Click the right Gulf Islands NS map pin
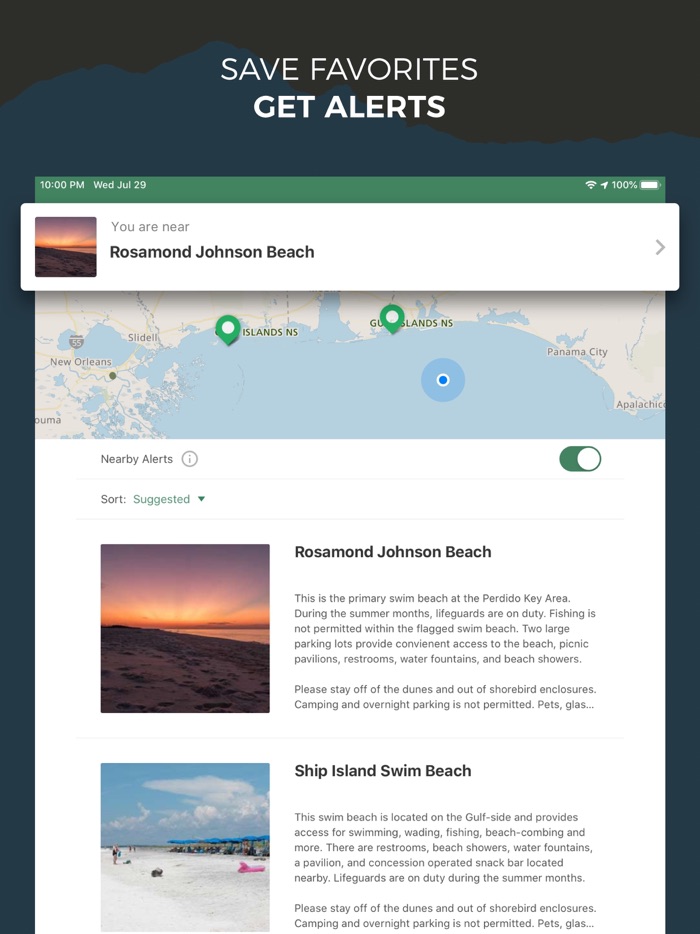This screenshot has width=700, height=934. 392,318
